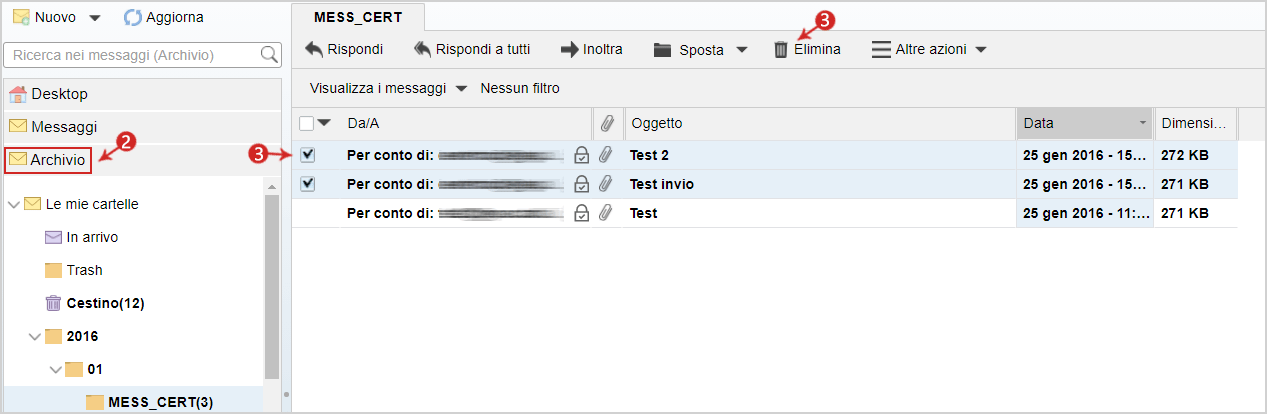
Task: Collapse the 2016 folder tree
Action: pos(34,336)
